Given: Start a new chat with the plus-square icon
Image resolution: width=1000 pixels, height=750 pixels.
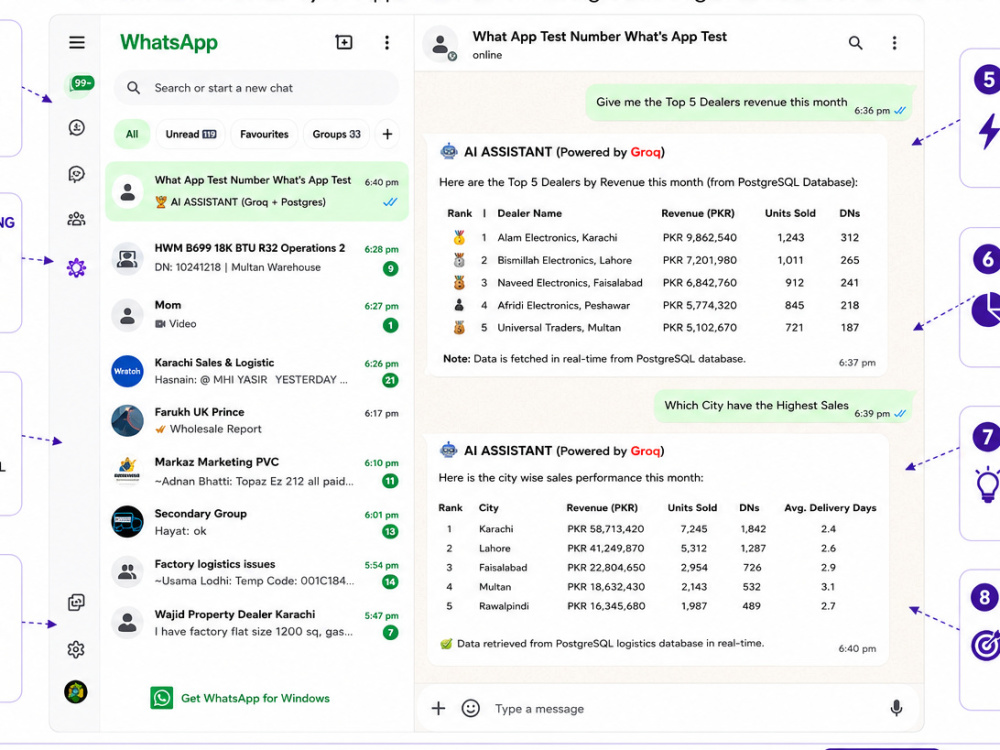Looking at the screenshot, I should (x=344, y=42).
